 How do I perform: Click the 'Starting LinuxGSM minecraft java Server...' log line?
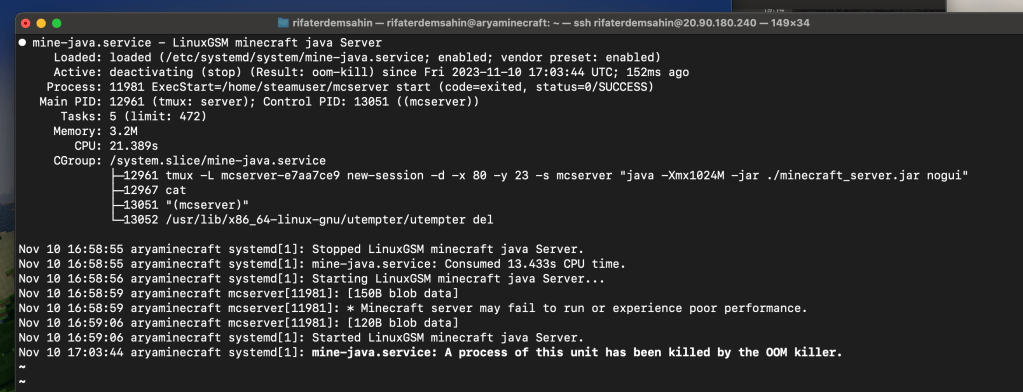(311, 279)
